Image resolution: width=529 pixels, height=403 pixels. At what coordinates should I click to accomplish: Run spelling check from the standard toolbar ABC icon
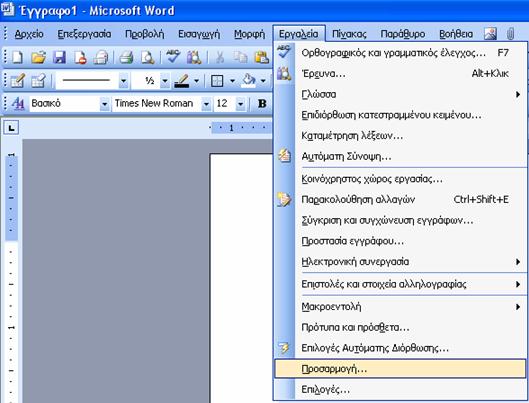point(173,57)
